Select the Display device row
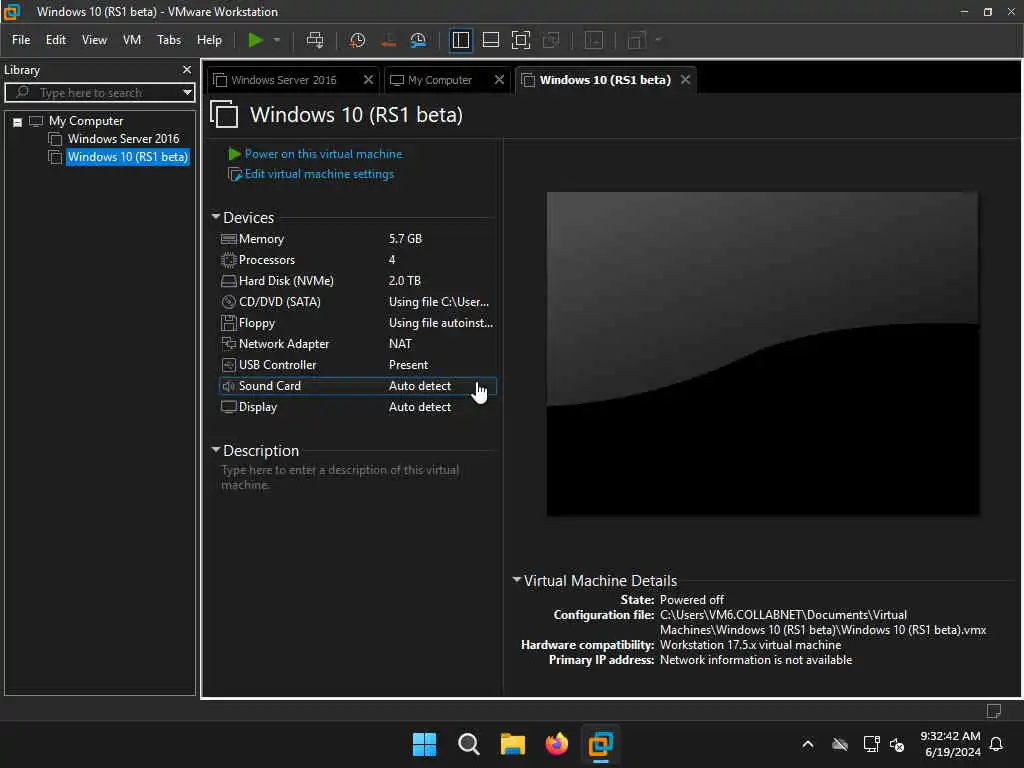The height and width of the screenshot is (768, 1024). pyautogui.click(x=357, y=407)
